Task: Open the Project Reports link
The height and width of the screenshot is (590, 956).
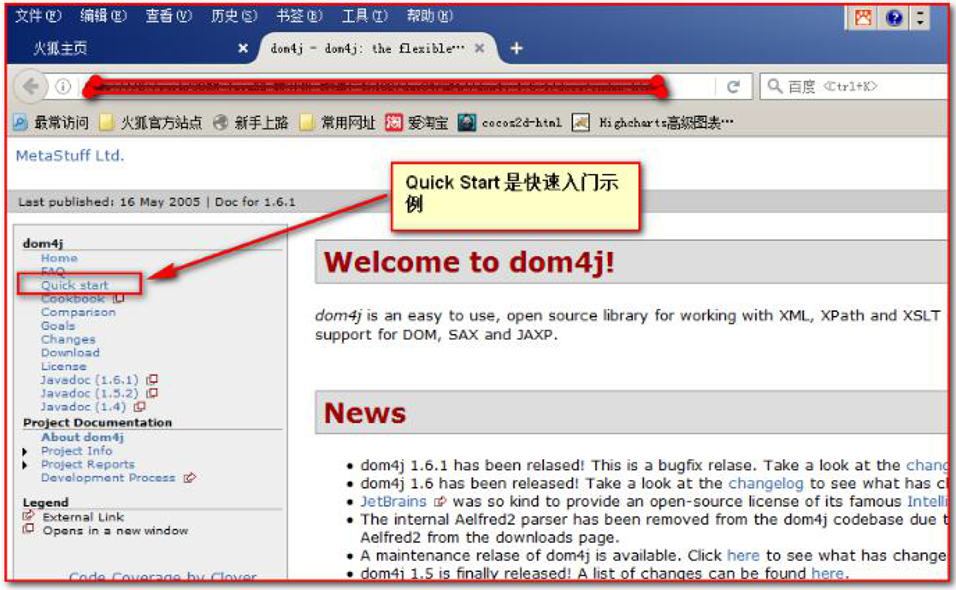Action: pos(88,464)
